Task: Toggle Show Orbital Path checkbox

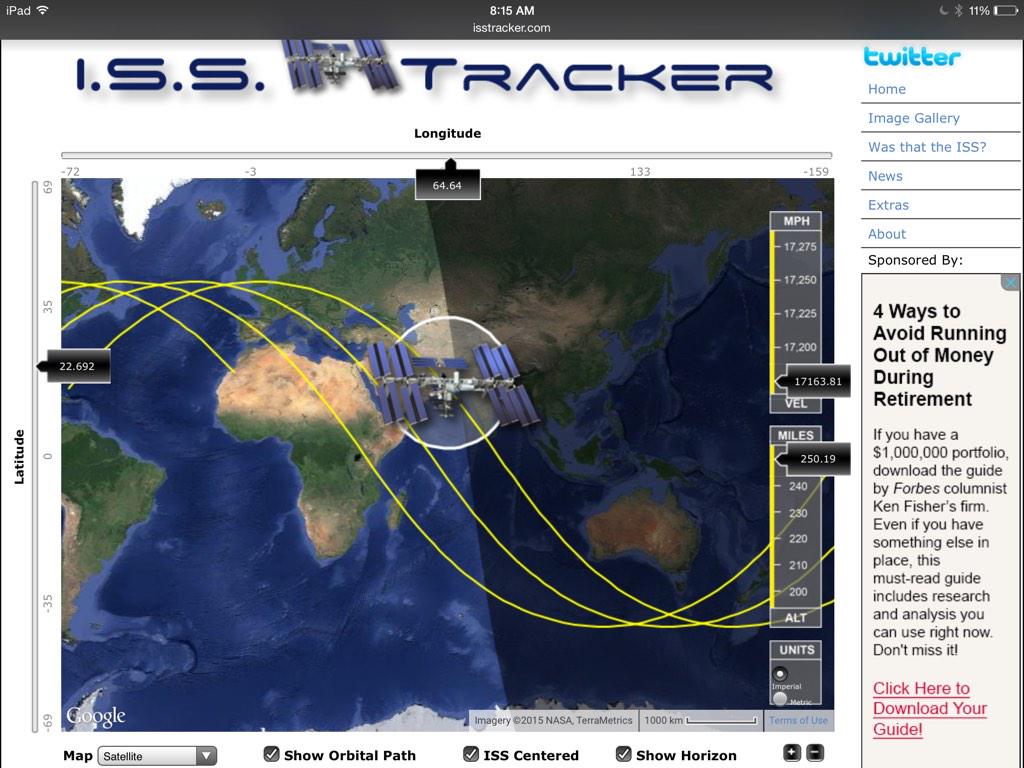Action: pos(272,754)
